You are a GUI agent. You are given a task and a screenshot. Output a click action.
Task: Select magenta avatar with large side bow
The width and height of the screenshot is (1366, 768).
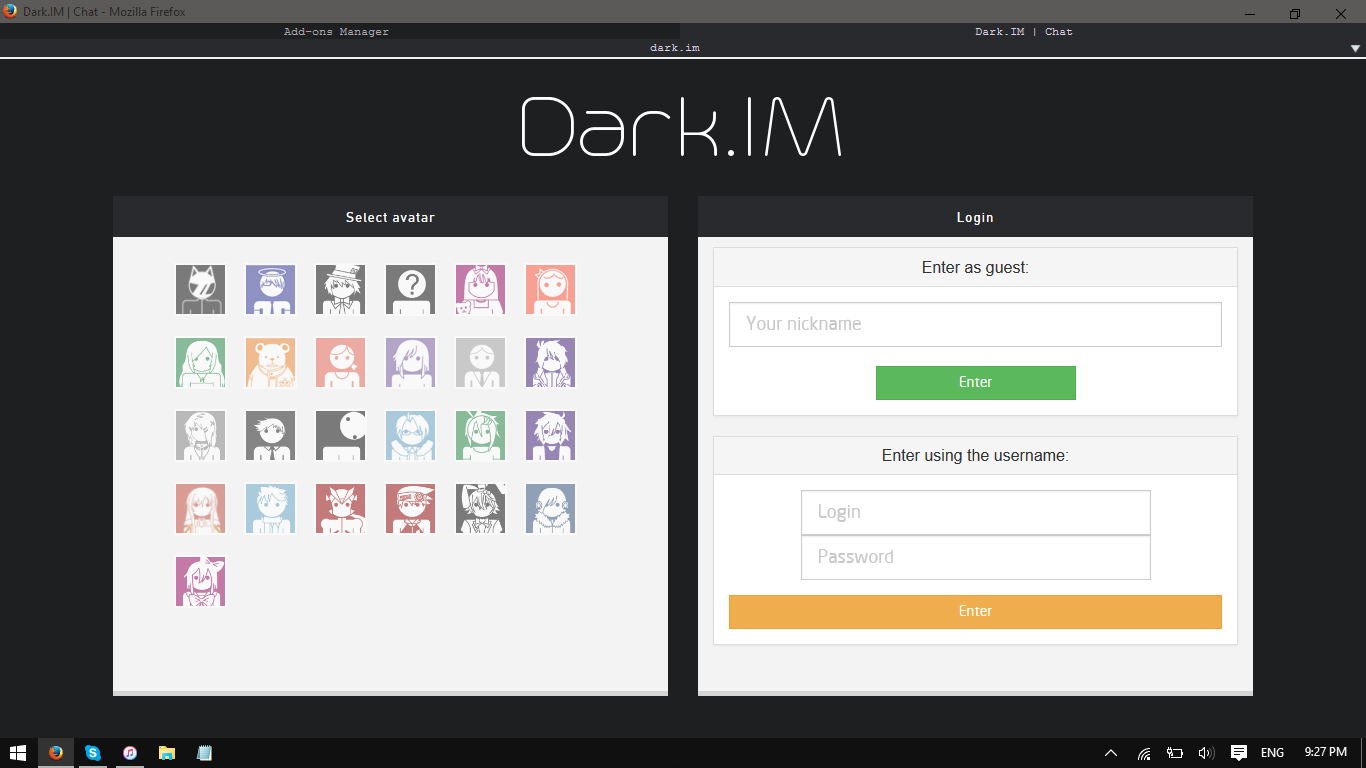(x=200, y=581)
